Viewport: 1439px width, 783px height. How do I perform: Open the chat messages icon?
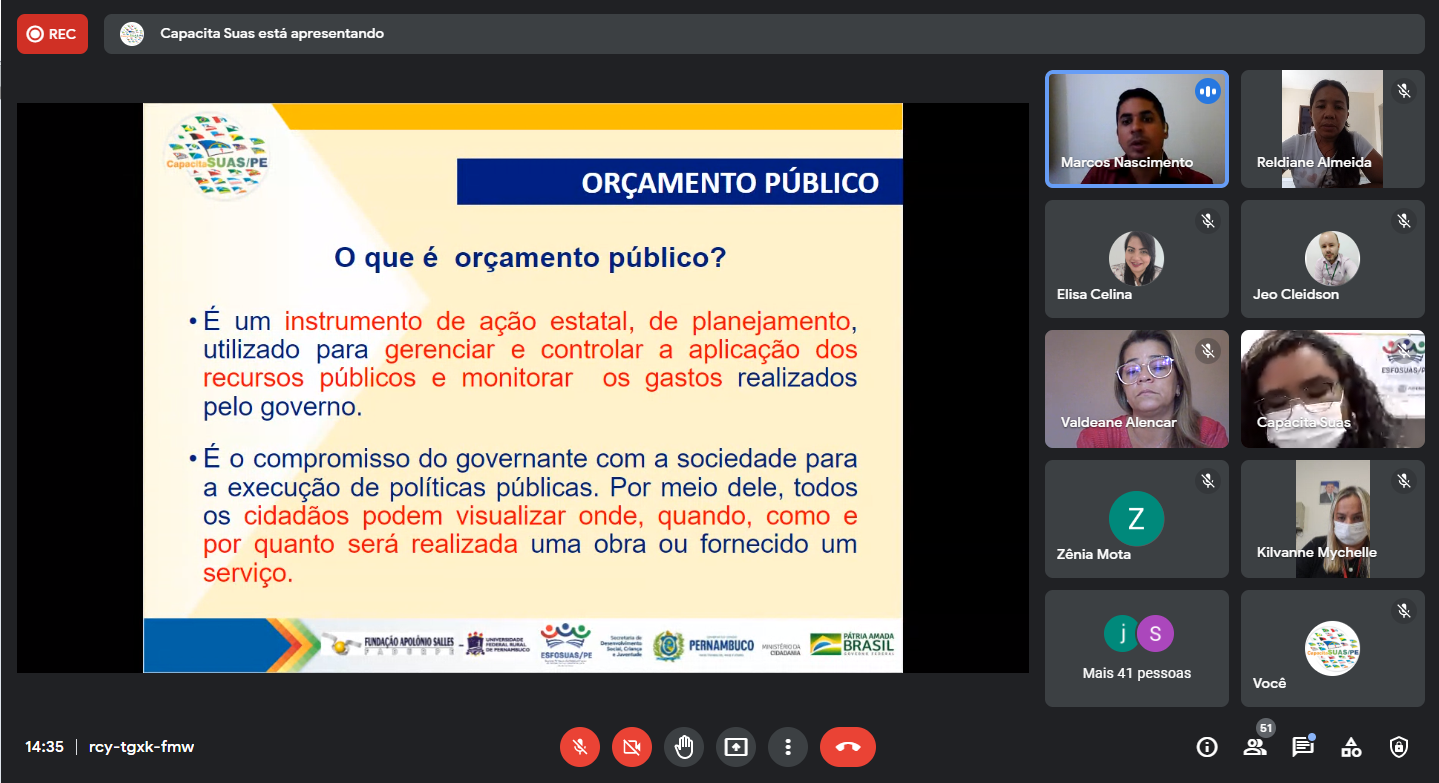pyautogui.click(x=1302, y=747)
